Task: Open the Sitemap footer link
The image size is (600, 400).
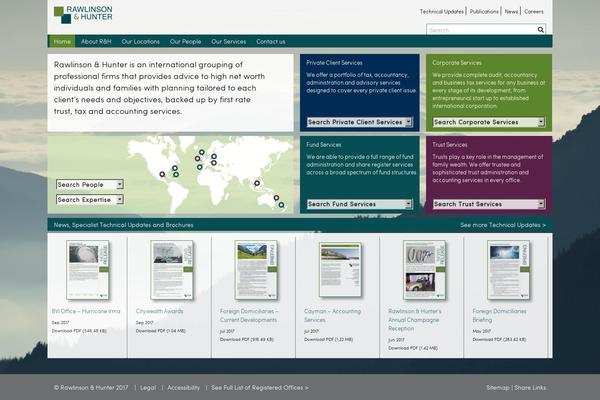Action: (497, 387)
